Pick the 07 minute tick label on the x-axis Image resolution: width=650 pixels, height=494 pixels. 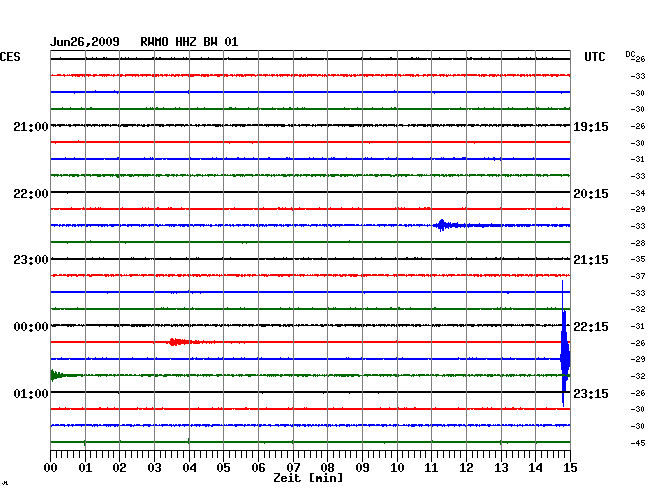pos(293,468)
